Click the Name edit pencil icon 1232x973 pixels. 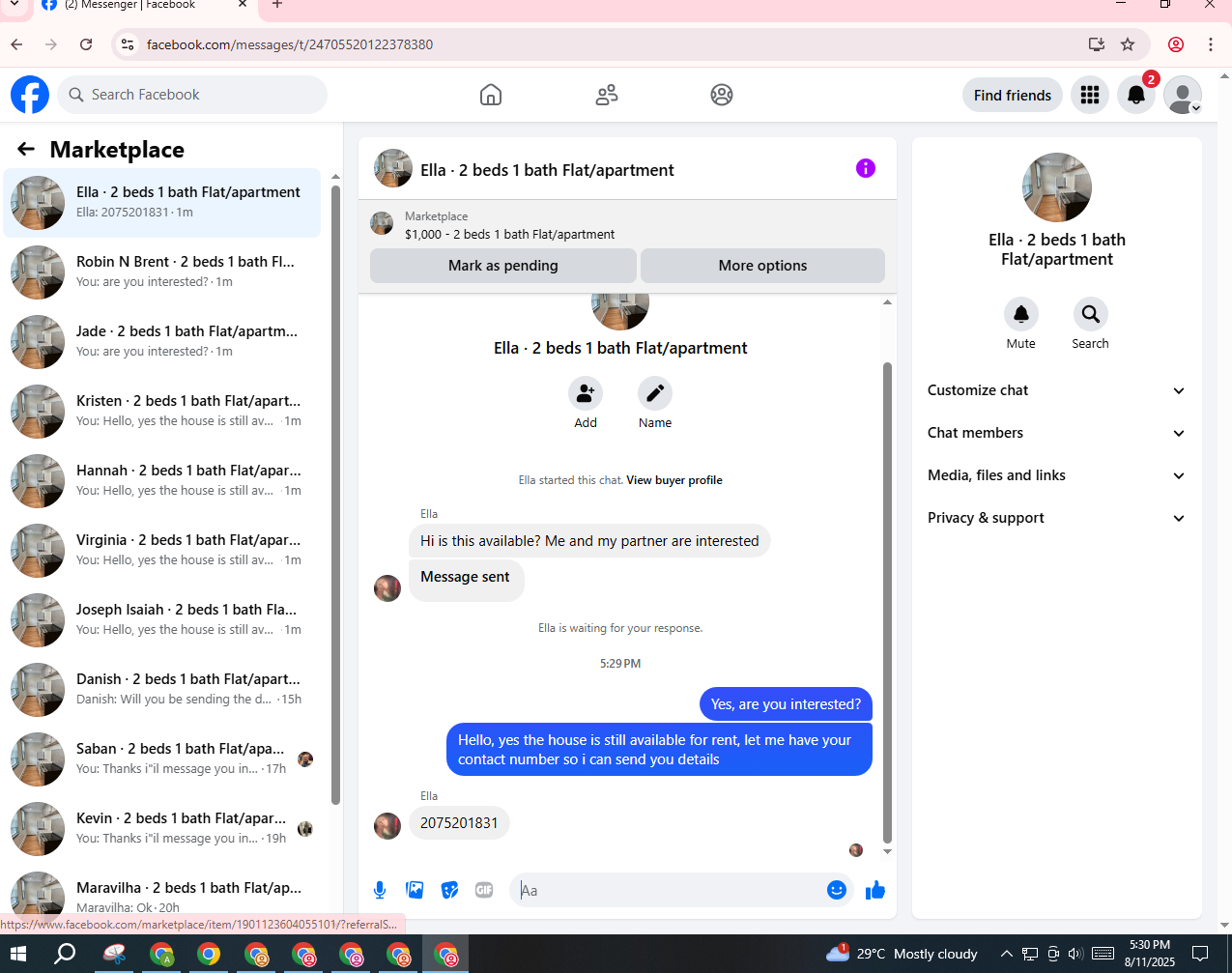655,393
